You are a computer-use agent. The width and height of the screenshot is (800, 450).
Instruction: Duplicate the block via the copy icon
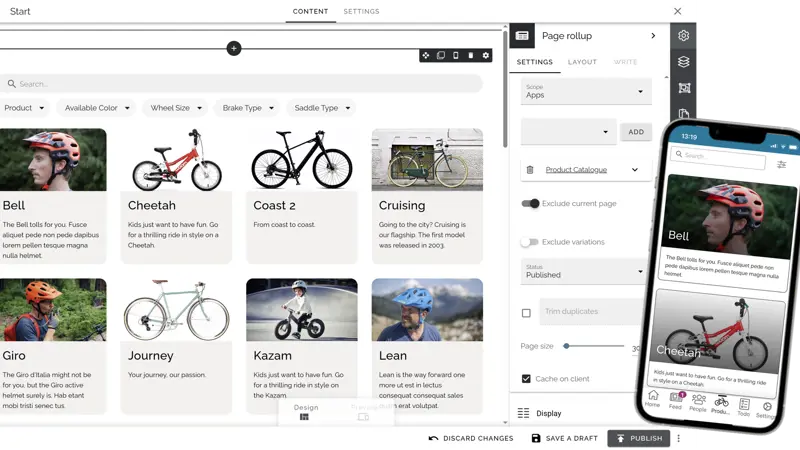[441, 55]
